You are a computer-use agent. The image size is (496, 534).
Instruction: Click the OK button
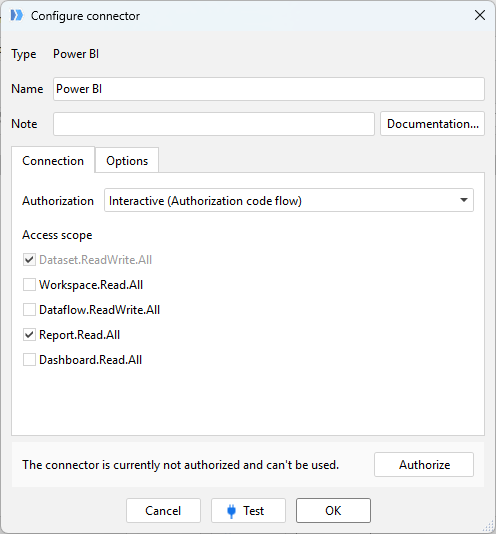[x=333, y=511]
